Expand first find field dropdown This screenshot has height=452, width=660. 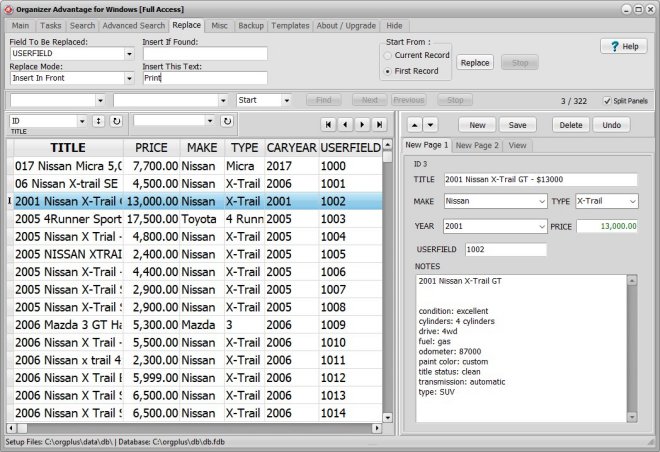[x=100, y=101]
